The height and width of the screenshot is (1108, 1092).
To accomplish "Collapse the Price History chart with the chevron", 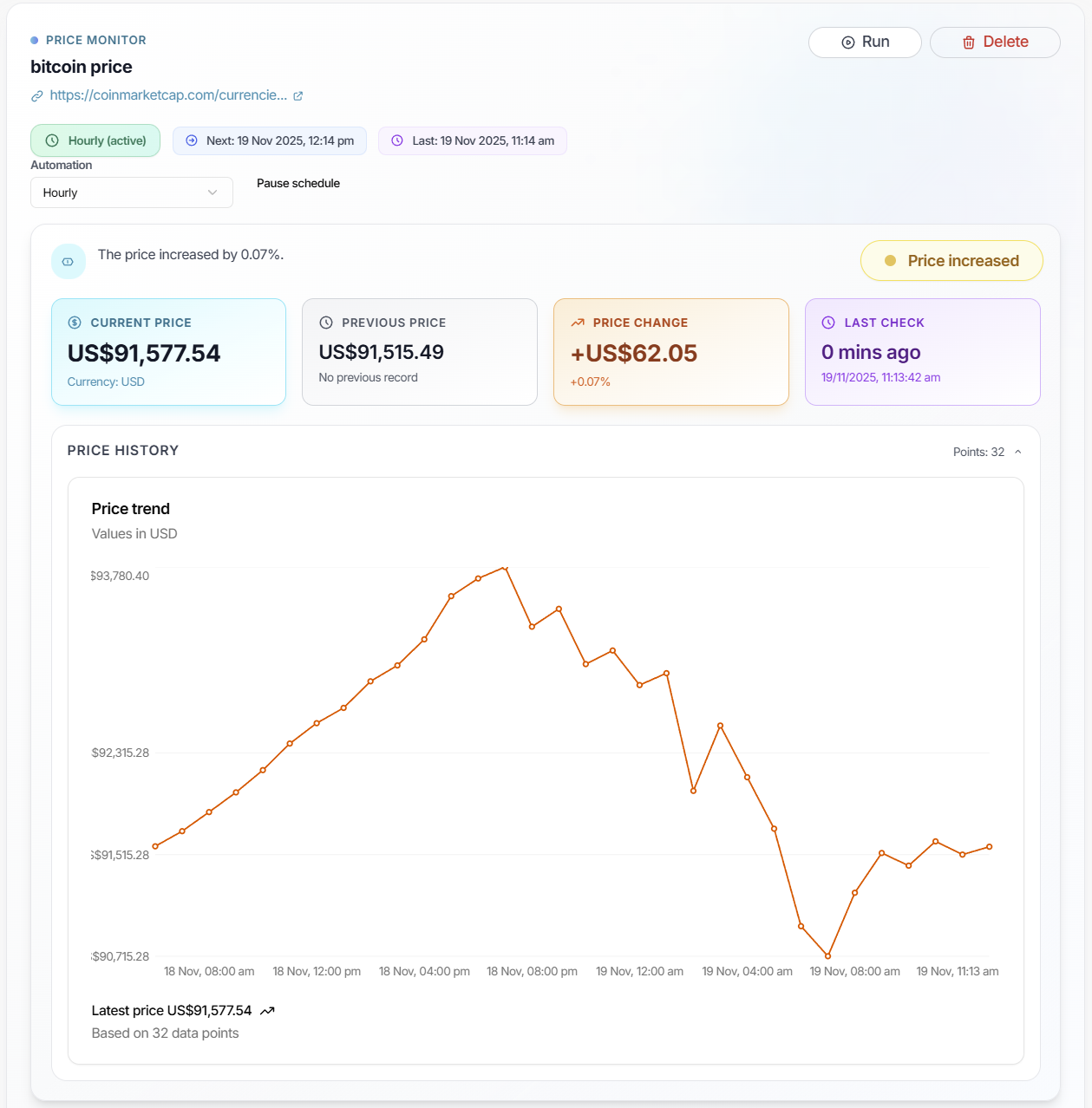I will tap(1018, 452).
